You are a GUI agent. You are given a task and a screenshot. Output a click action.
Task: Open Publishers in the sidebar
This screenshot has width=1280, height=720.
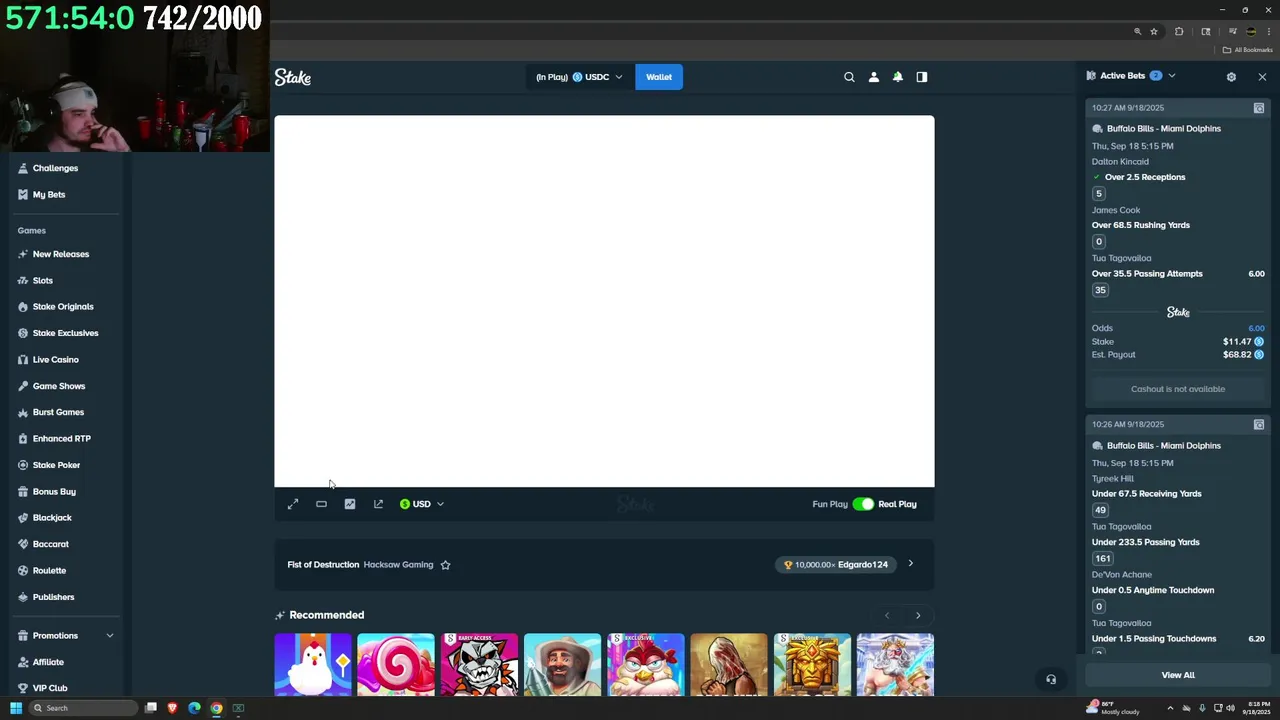(53, 597)
